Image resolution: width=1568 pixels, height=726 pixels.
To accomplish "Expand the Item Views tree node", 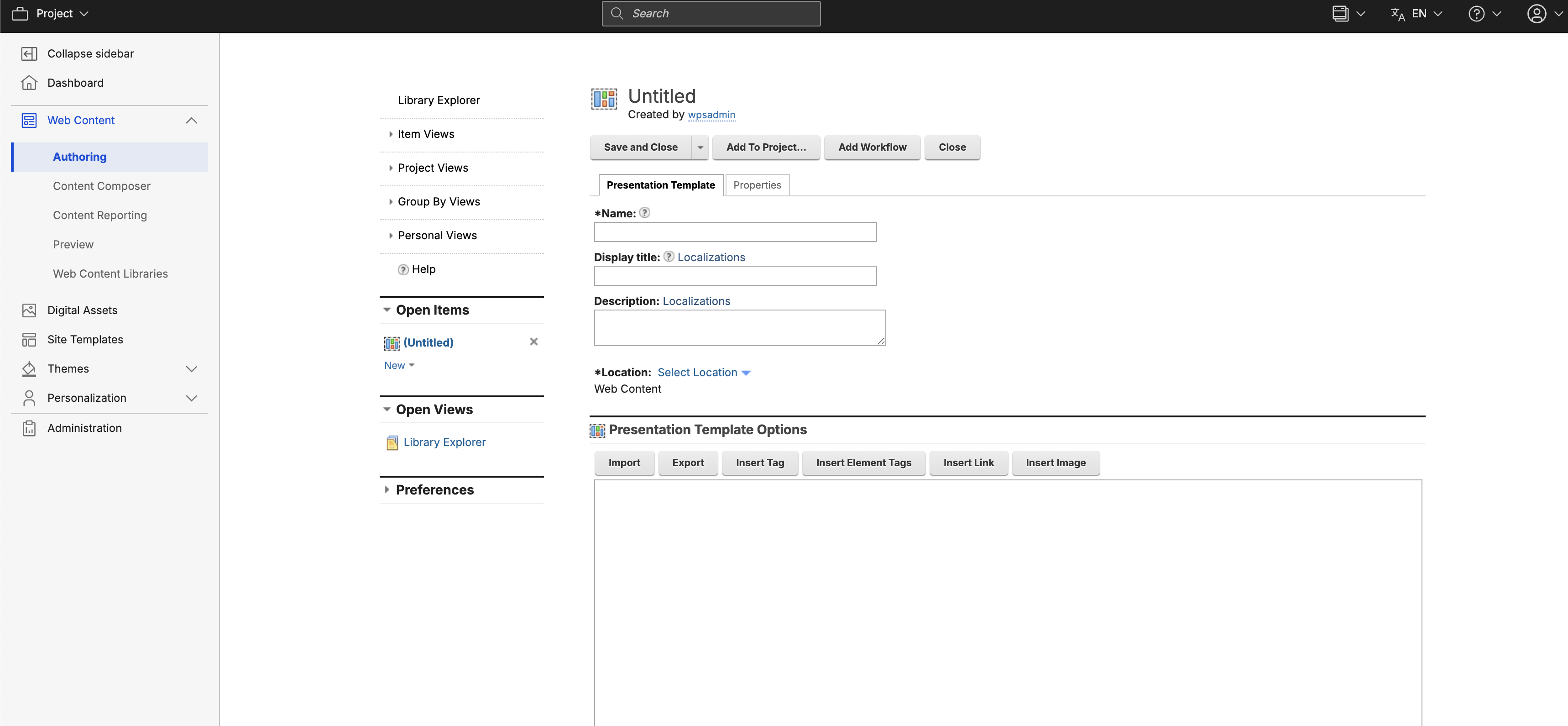I will [x=391, y=134].
